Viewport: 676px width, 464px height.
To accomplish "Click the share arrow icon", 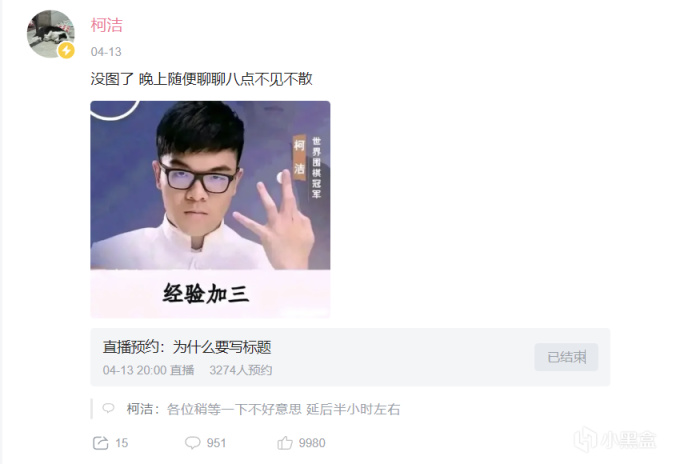I will (x=100, y=443).
